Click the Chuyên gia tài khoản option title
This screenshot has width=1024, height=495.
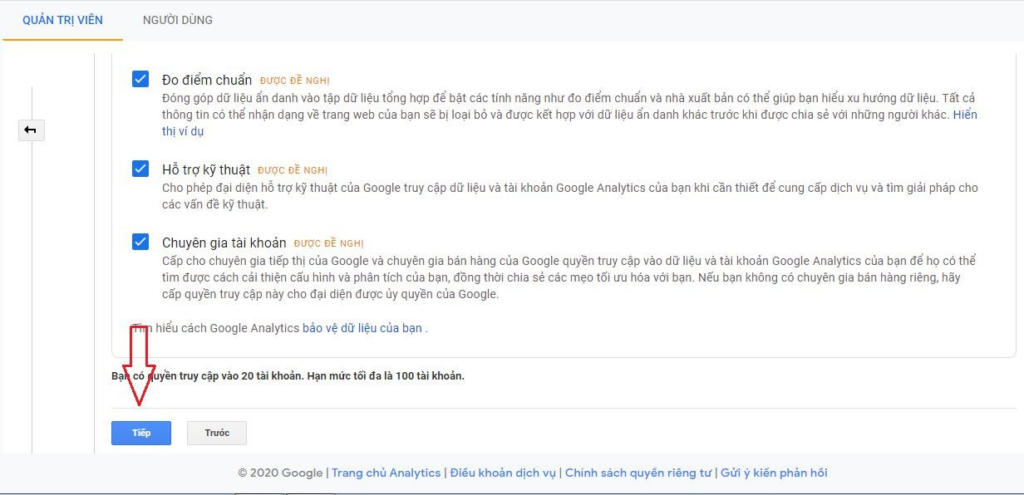(224, 242)
